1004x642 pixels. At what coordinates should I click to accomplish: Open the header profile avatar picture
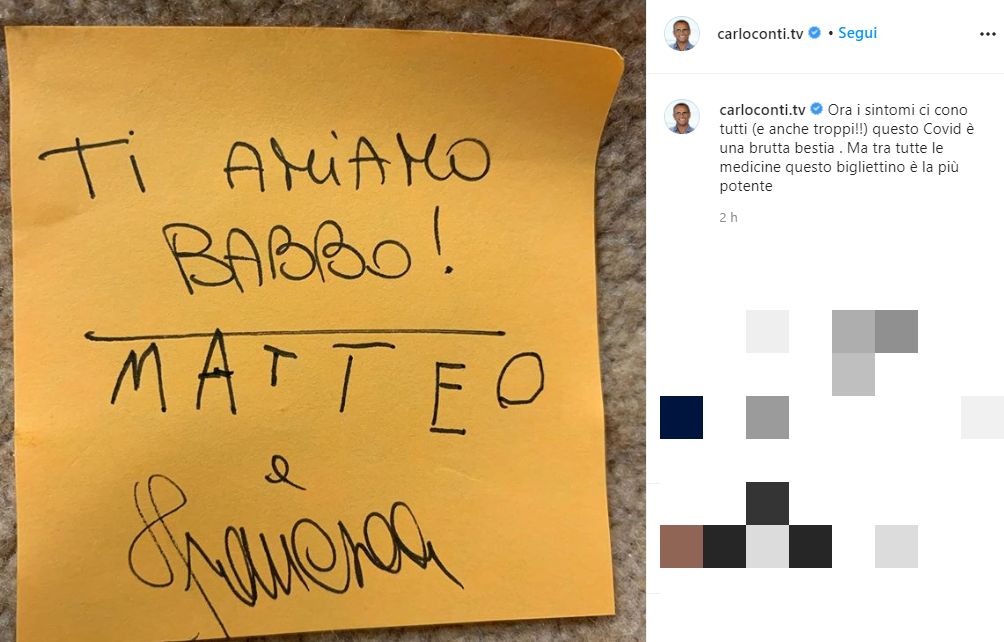tap(681, 34)
